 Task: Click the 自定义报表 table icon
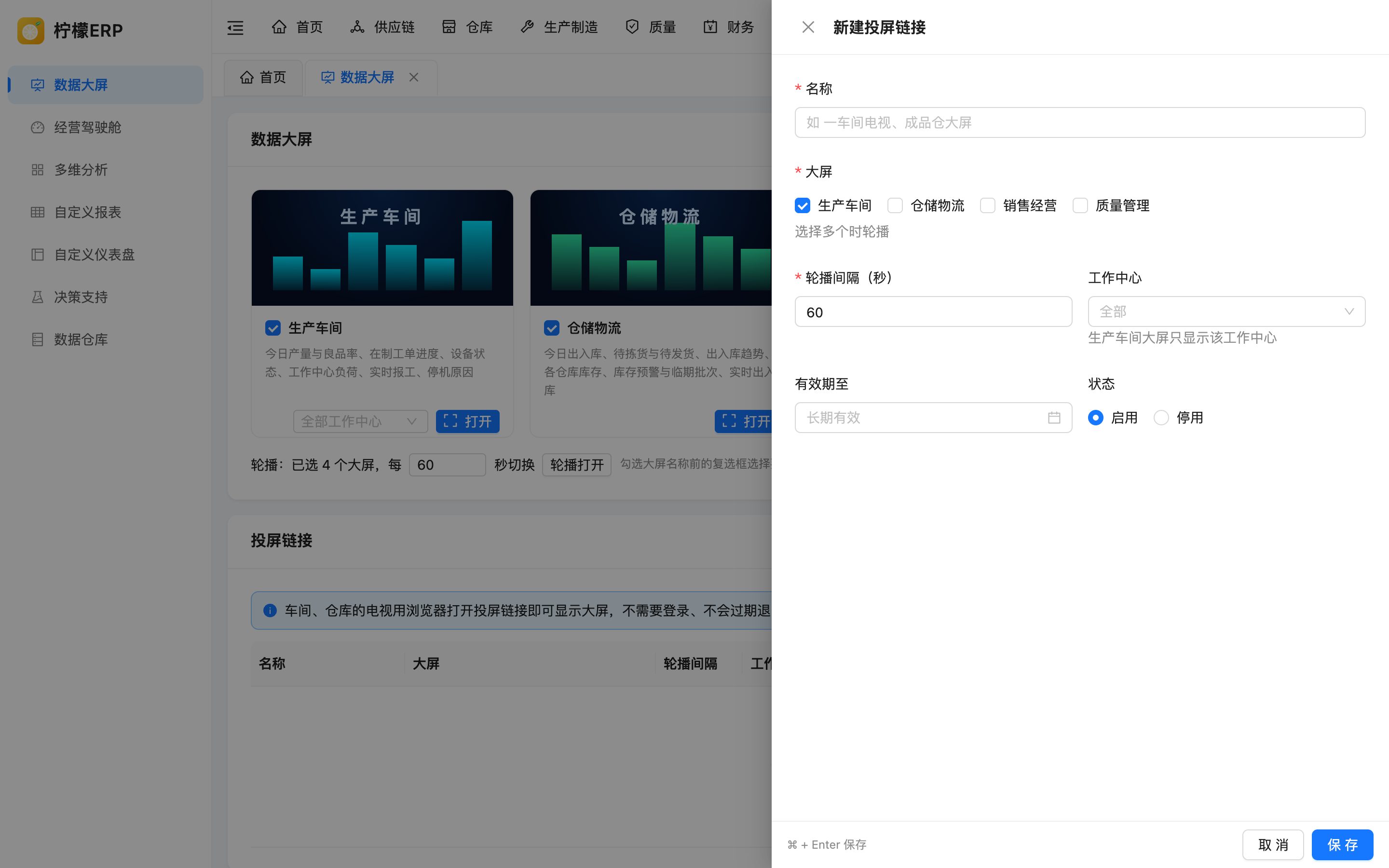pyautogui.click(x=37, y=212)
